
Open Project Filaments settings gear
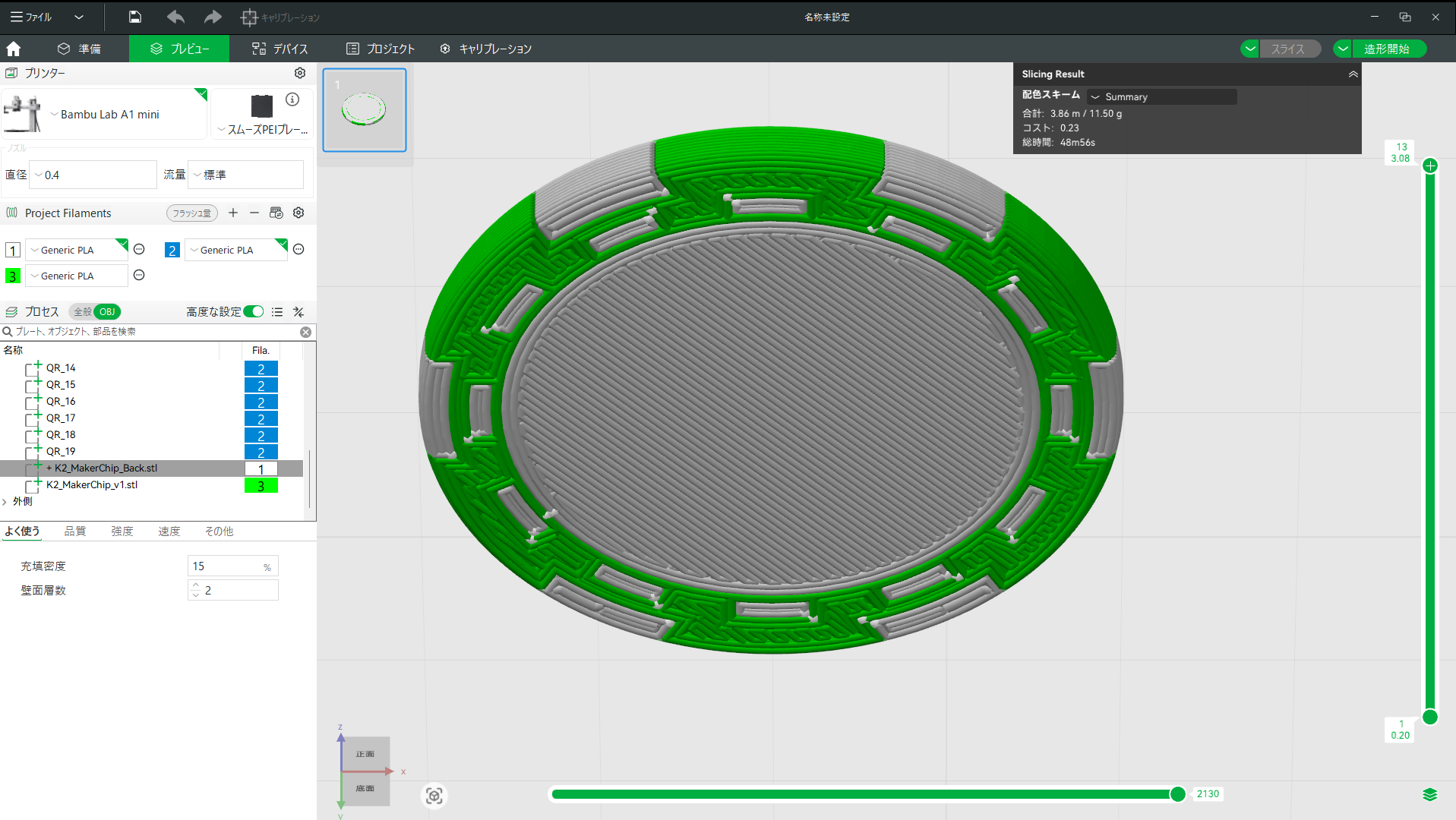[298, 213]
